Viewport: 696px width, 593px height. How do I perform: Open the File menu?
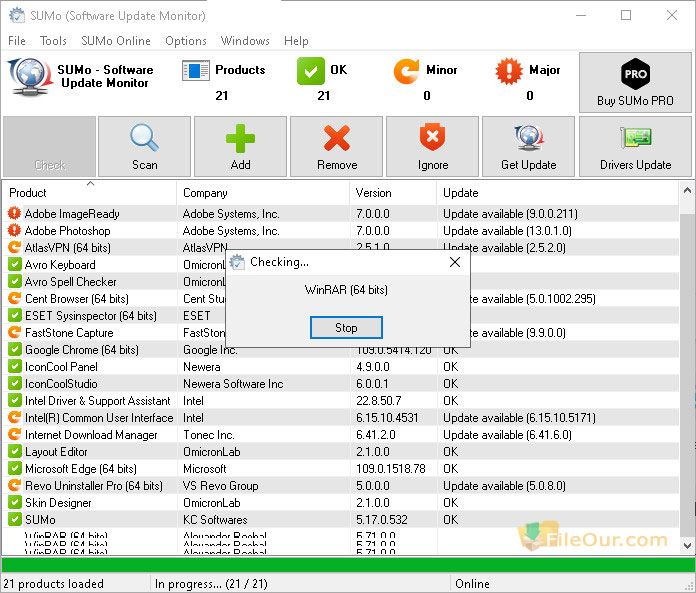(17, 41)
